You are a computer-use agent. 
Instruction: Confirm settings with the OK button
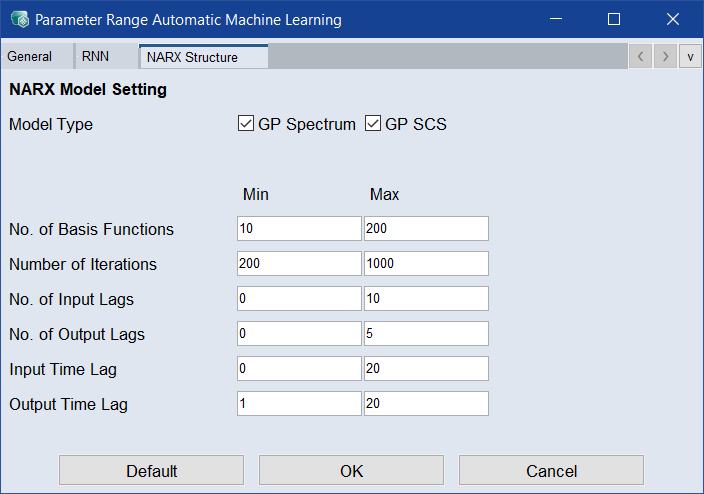tap(351, 471)
